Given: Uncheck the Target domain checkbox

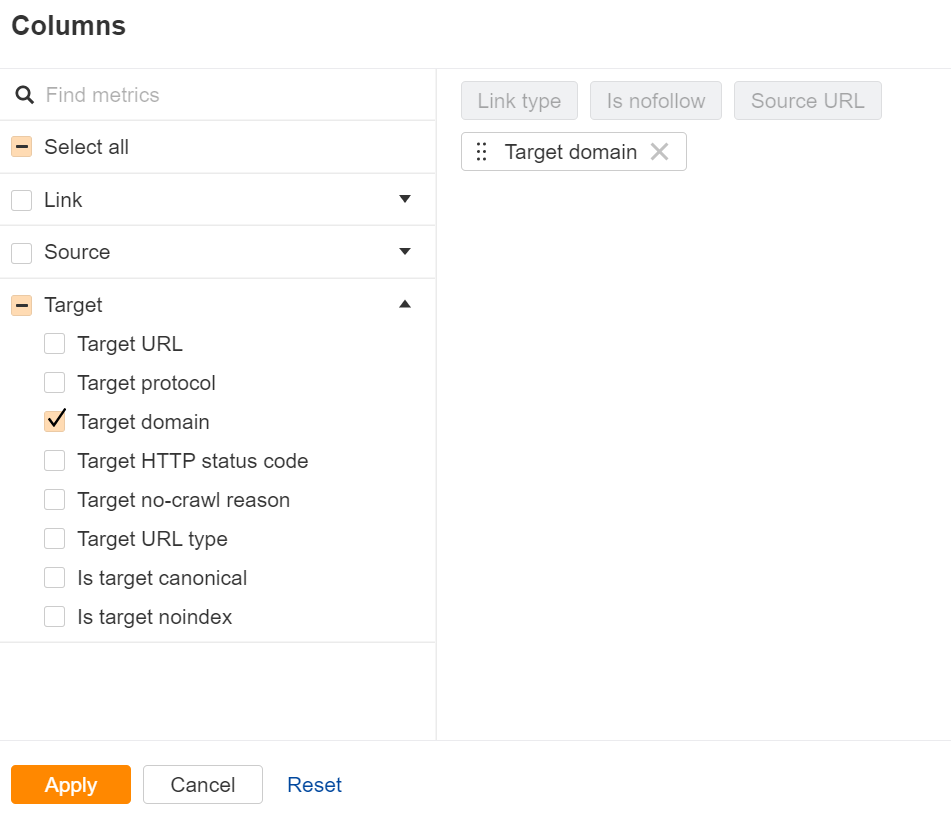Looking at the screenshot, I should pos(55,422).
